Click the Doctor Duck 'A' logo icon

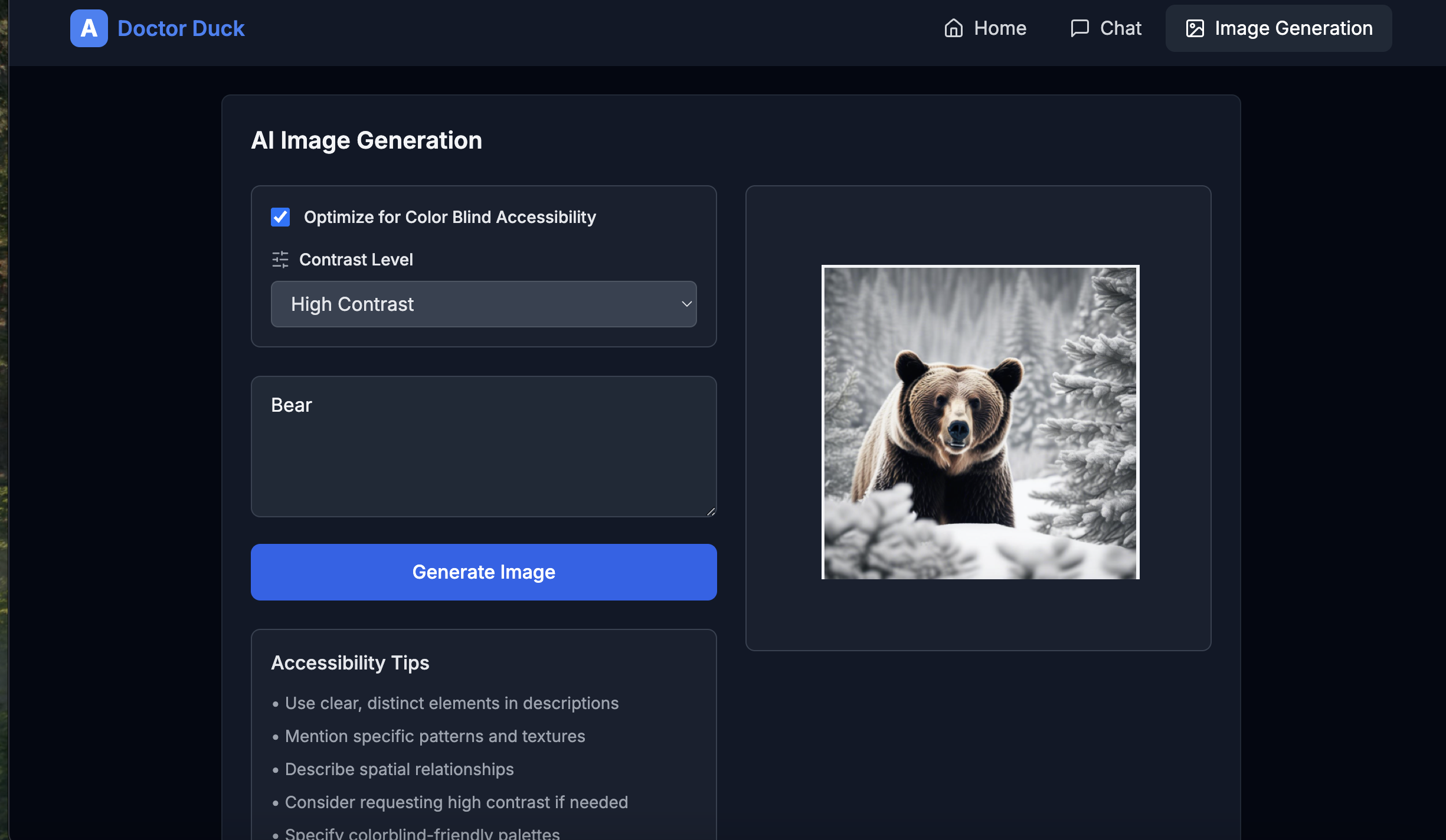(x=89, y=28)
